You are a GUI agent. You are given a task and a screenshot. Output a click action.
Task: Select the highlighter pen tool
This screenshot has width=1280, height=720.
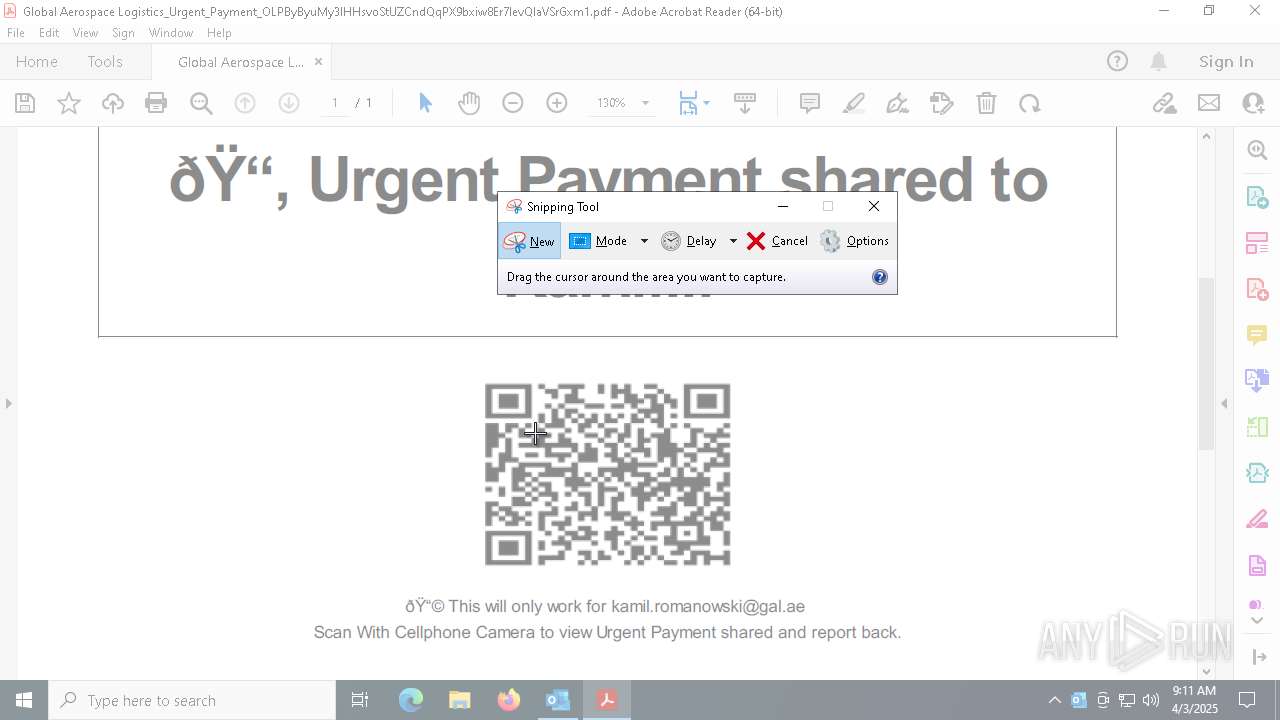(x=854, y=103)
